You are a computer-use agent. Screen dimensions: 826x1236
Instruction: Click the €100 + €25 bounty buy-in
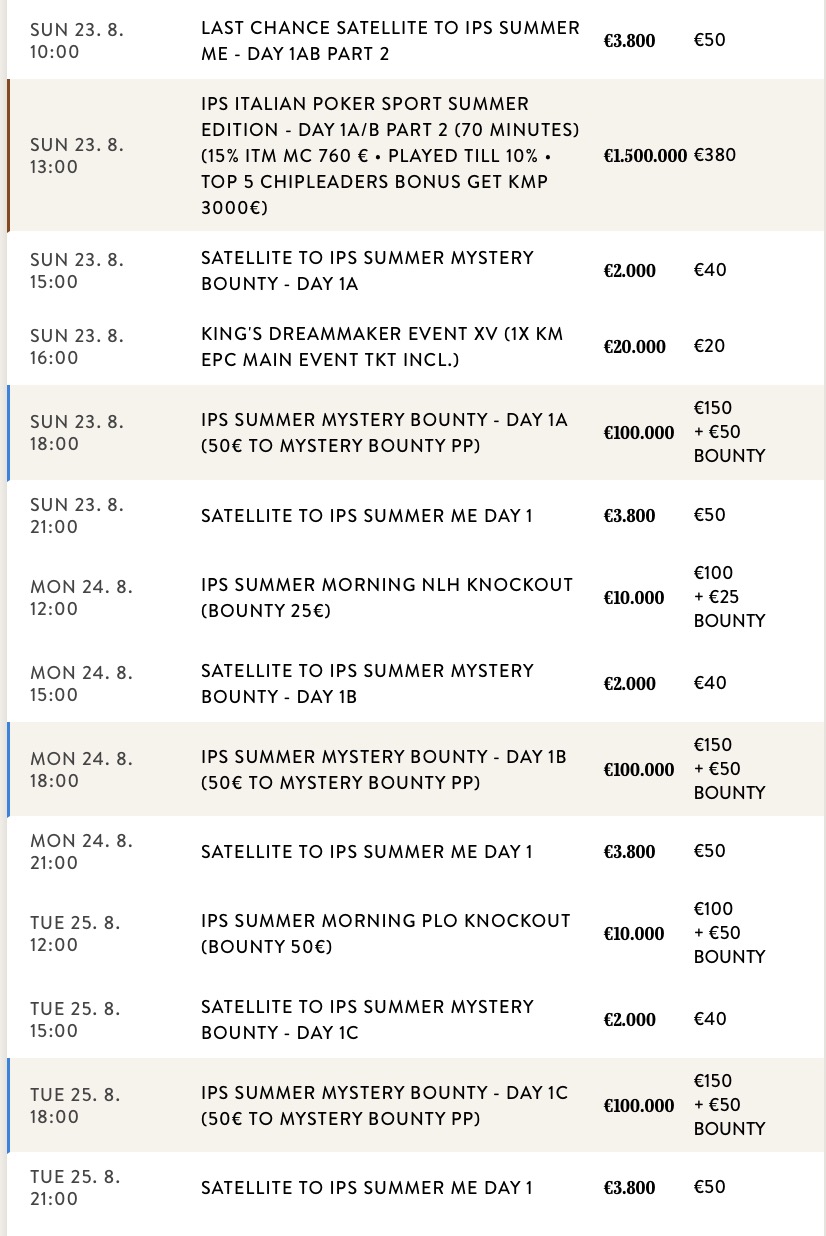729,597
